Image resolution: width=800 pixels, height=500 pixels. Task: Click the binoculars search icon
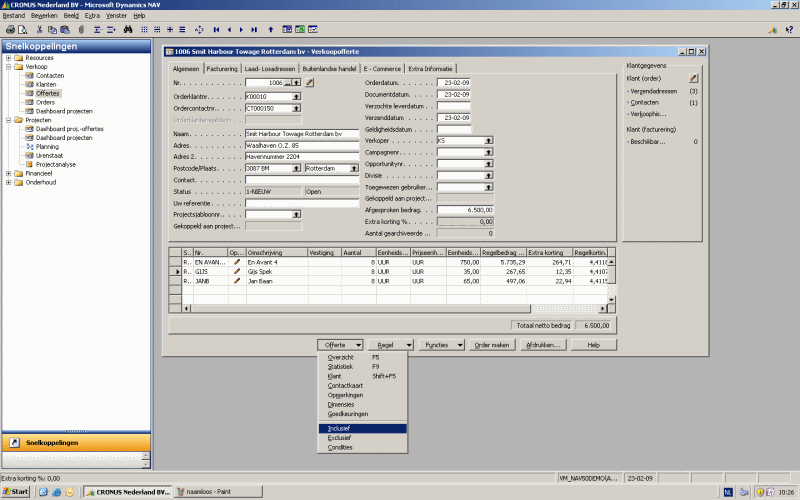[129, 30]
